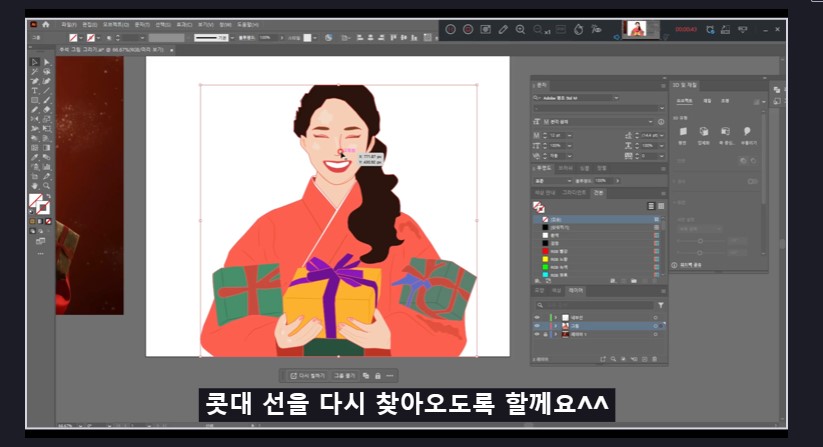Viewport: 823px width, 447px height.
Task: Select the Artboard tool
Action: (35, 176)
